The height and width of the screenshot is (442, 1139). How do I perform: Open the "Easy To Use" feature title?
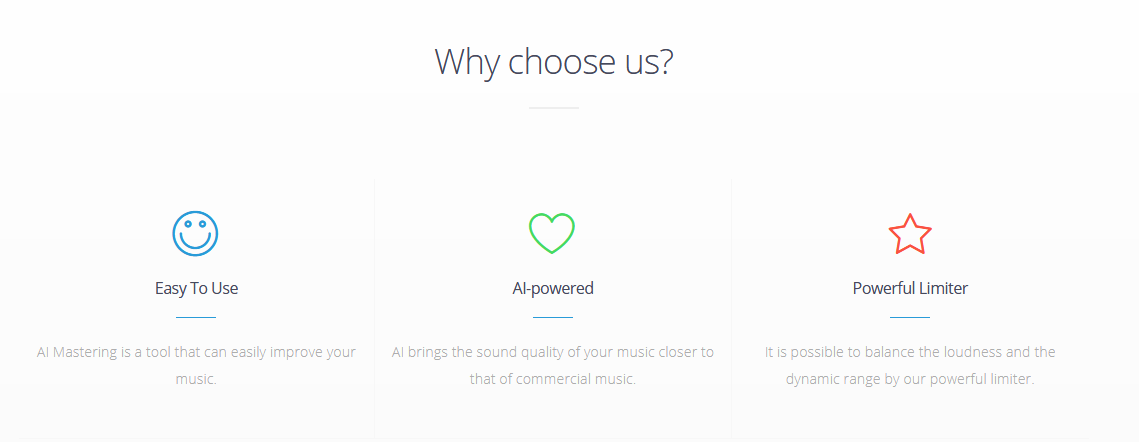(x=196, y=288)
